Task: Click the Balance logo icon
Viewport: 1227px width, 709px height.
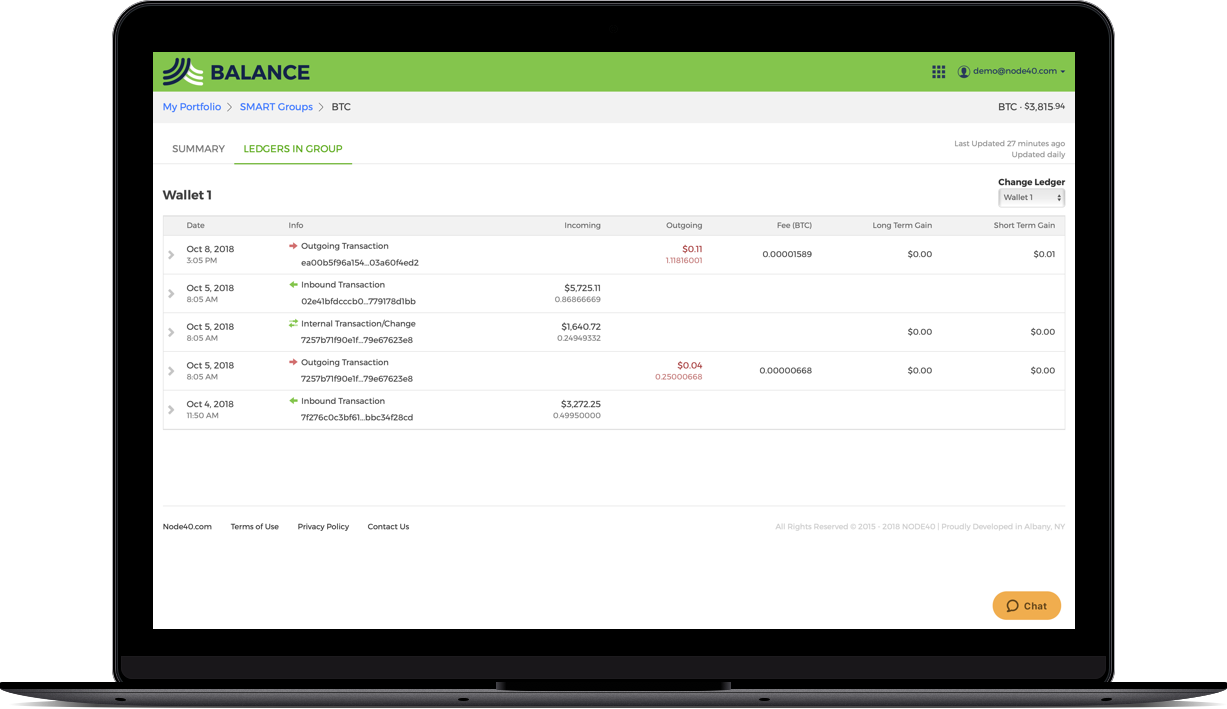Action: (183, 72)
